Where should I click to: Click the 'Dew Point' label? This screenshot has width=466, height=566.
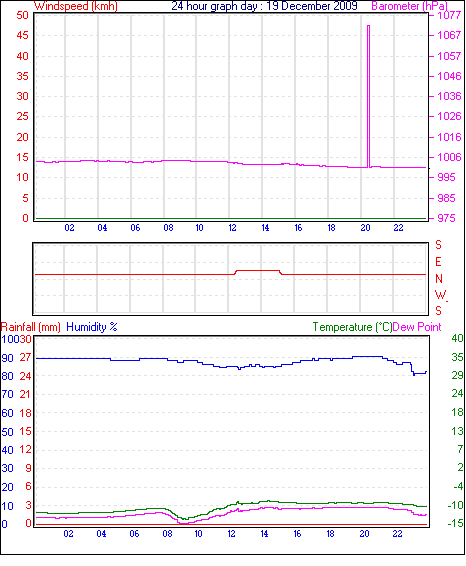click(417, 327)
